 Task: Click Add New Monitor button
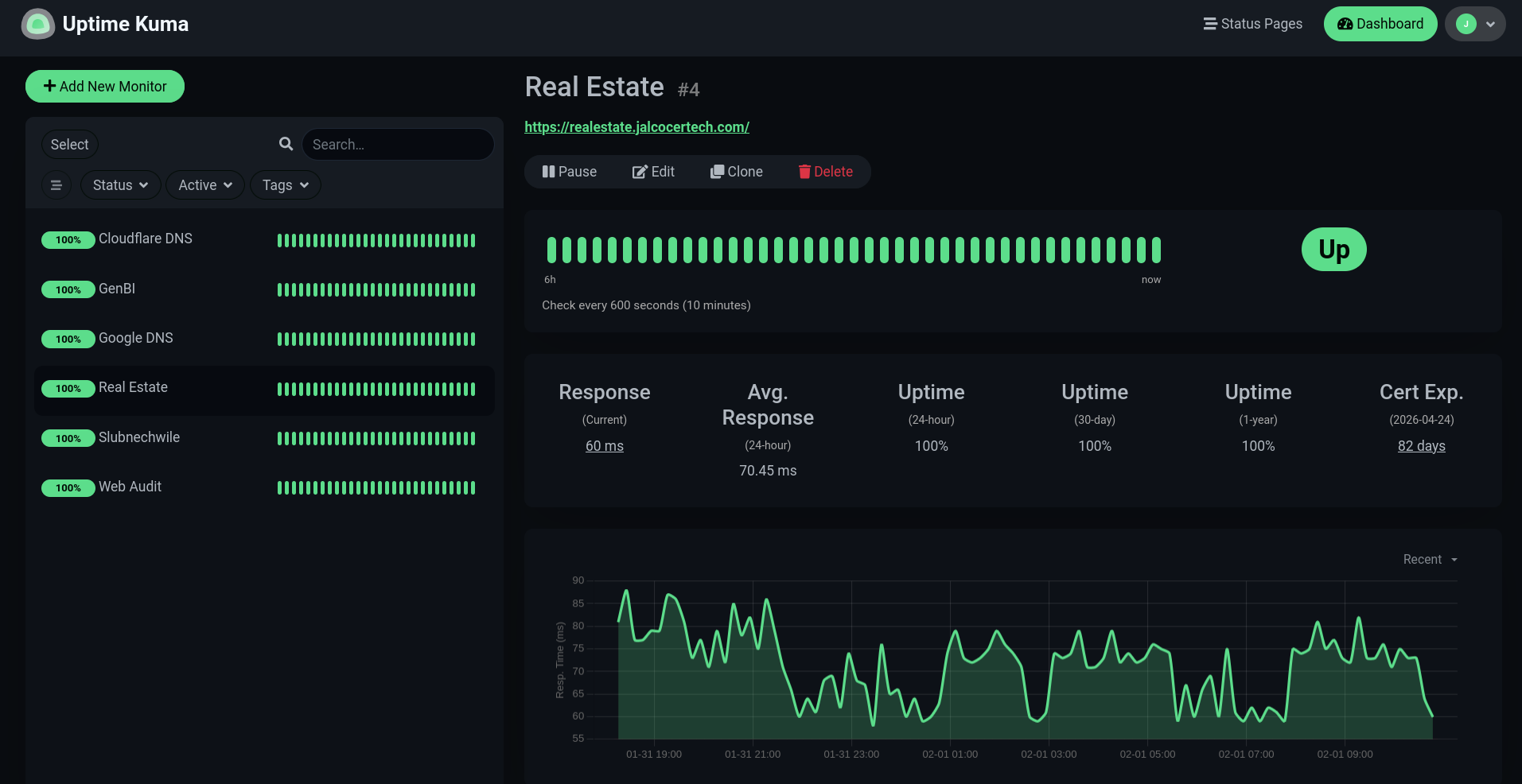pyautogui.click(x=105, y=87)
